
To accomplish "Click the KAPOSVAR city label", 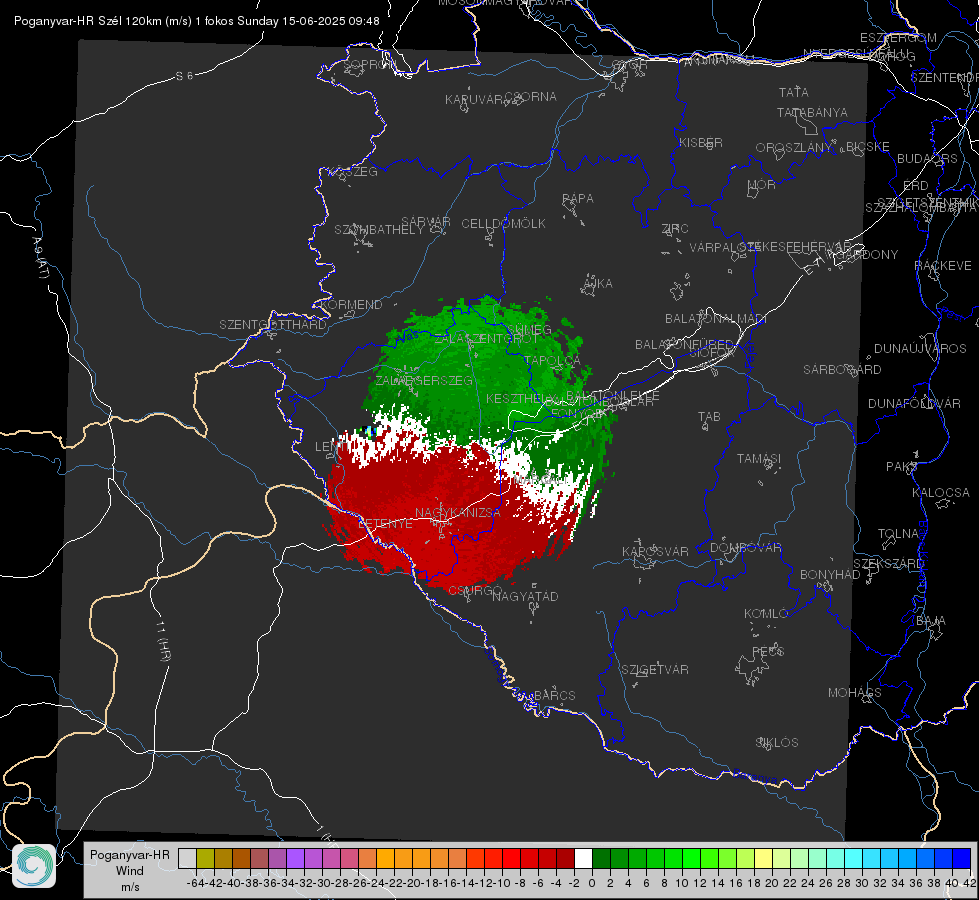I will [x=655, y=551].
